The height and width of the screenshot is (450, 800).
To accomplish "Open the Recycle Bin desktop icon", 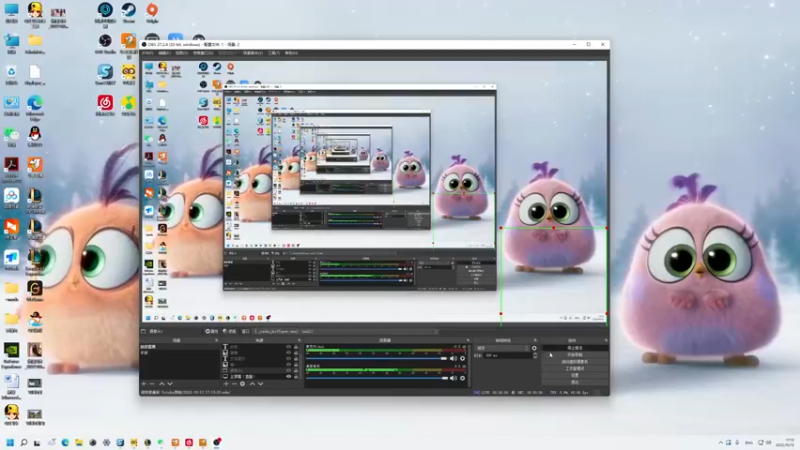I will click(x=11, y=74).
